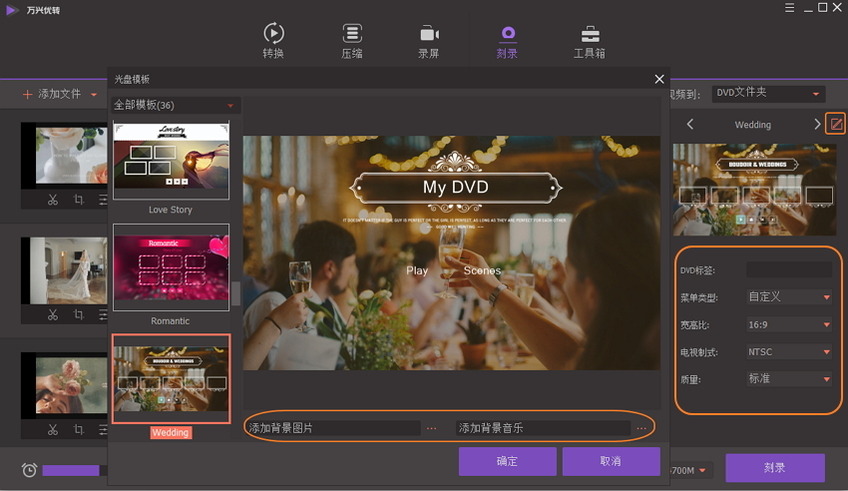Expand the 全部模板(36) template filter dropdown
Image resolution: width=848 pixels, height=491 pixels.
[176, 105]
